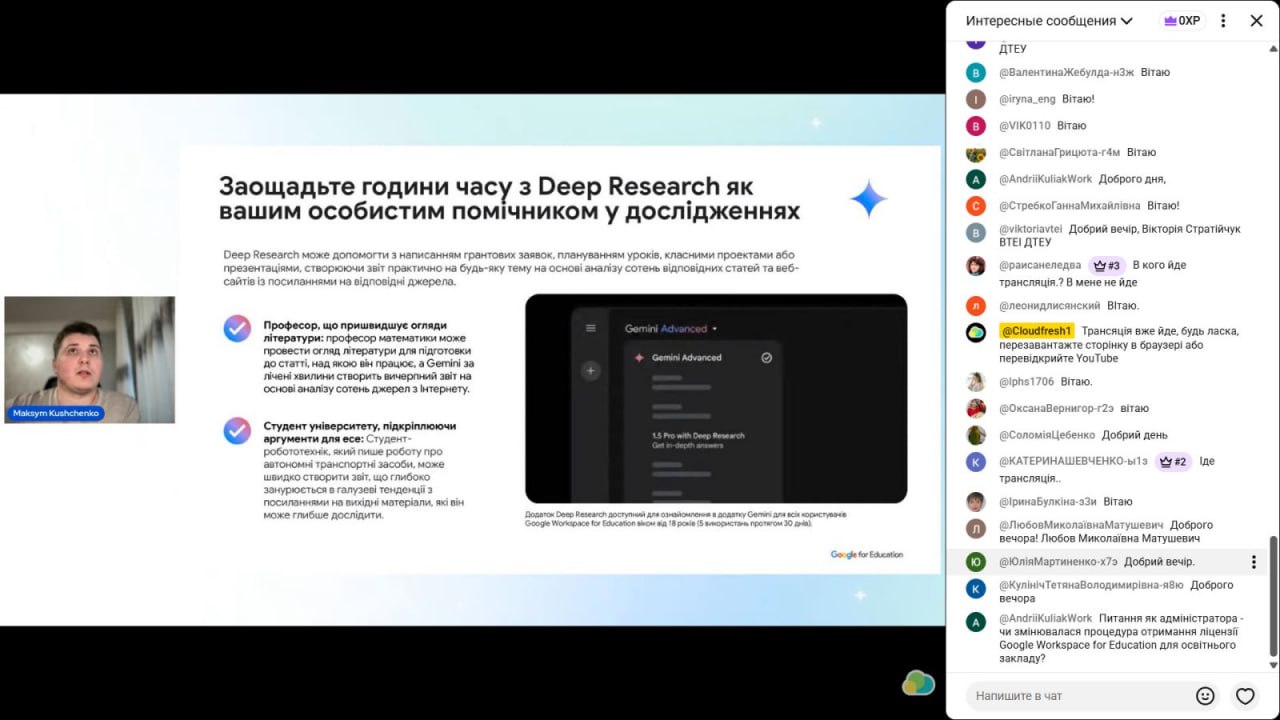Click the second checkmark bullet for student

(x=237, y=430)
